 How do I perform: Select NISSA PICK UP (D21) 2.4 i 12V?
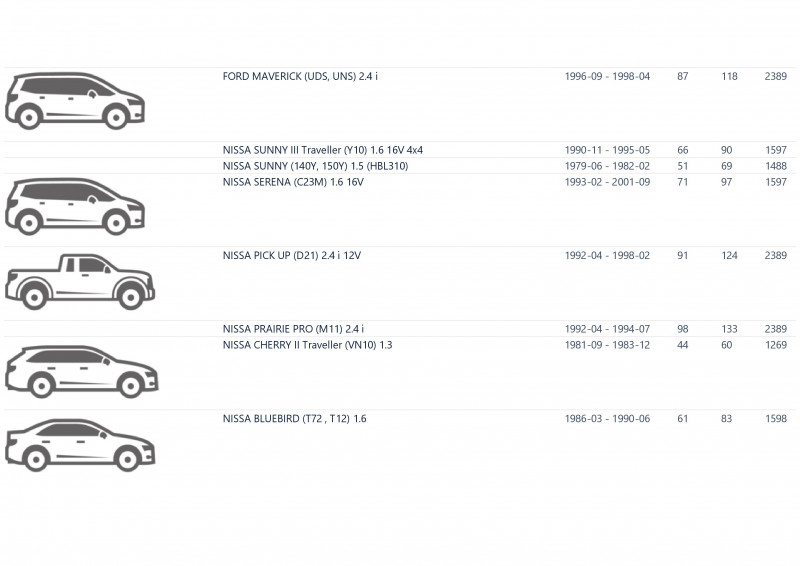(x=291, y=255)
